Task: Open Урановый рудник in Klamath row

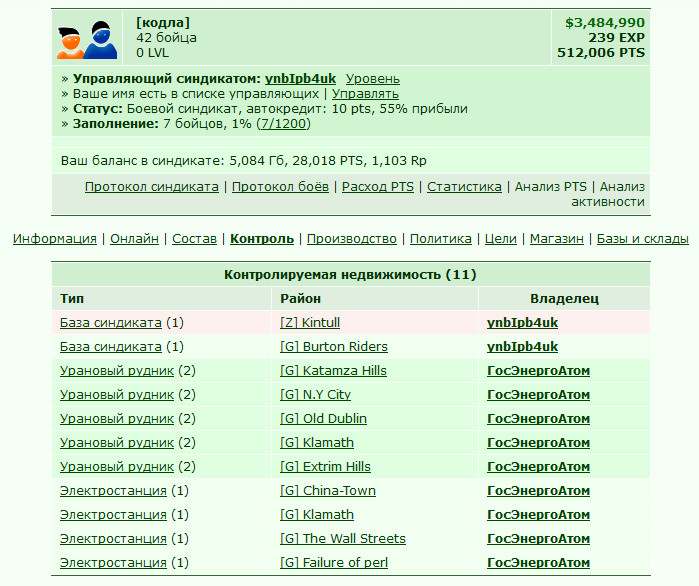Action: point(117,443)
